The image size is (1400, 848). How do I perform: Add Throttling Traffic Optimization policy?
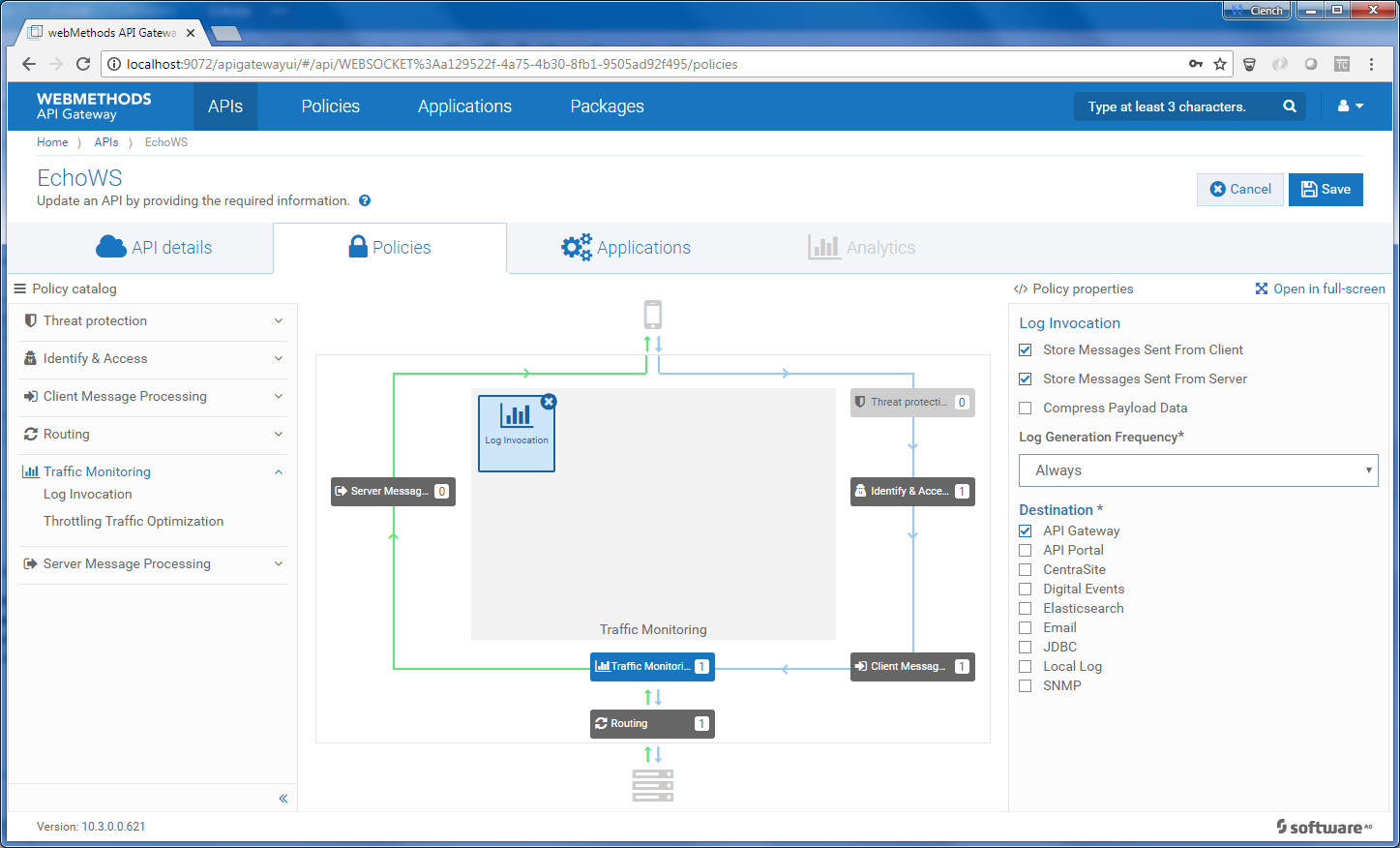(134, 522)
